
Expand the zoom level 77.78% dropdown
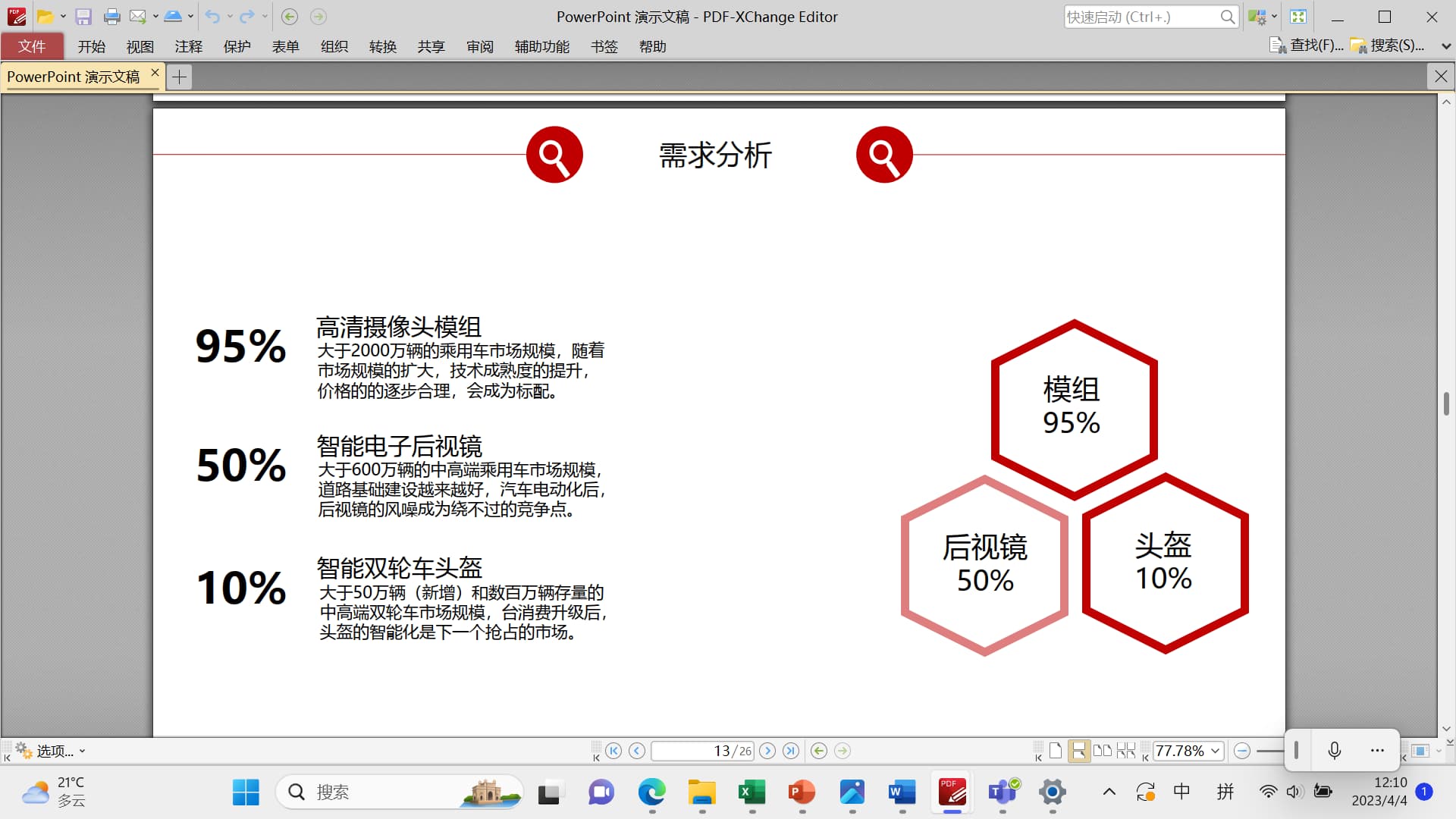click(1216, 751)
